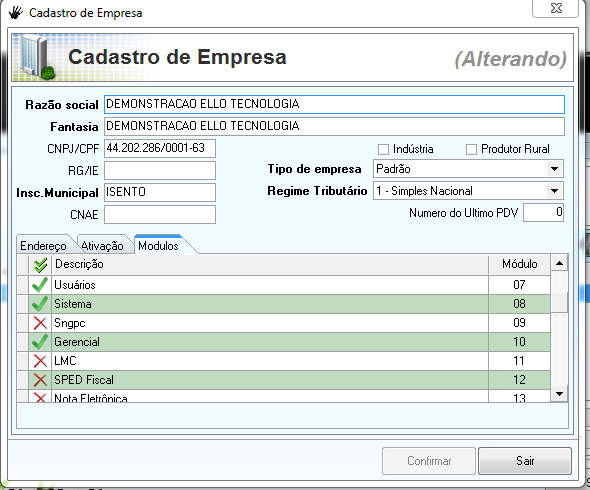Click the Módulo column header

(x=519, y=265)
